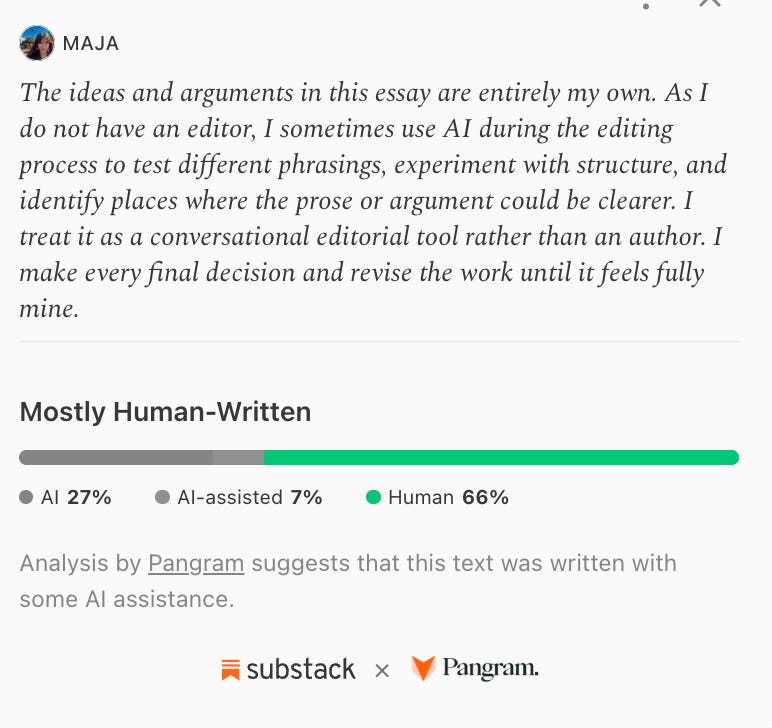Click the Pangram wordmark at bottom
This screenshot has height=728, width=772.
click(490, 668)
